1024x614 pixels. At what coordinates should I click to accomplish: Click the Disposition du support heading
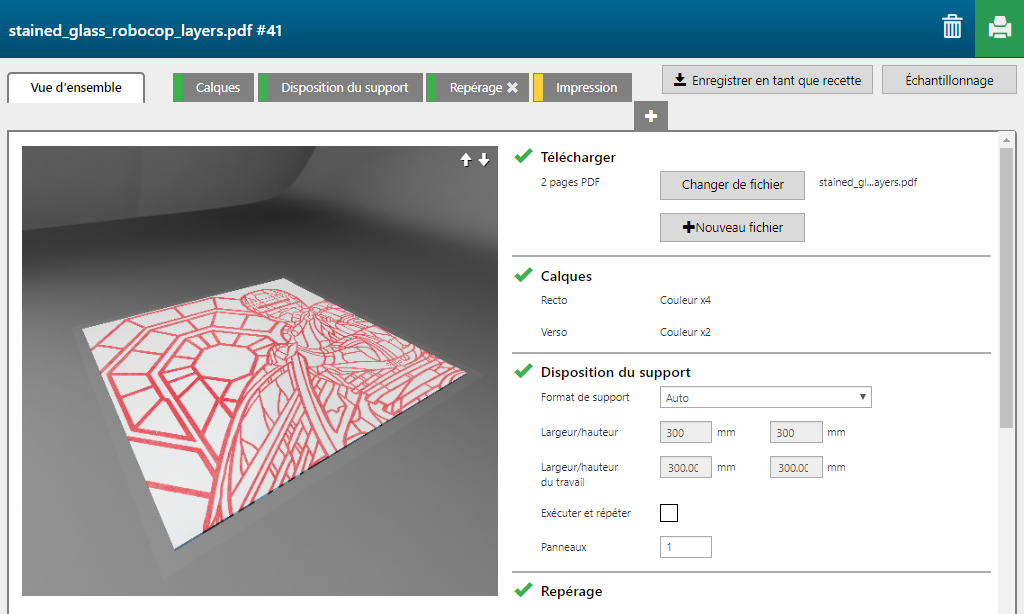[x=616, y=372]
